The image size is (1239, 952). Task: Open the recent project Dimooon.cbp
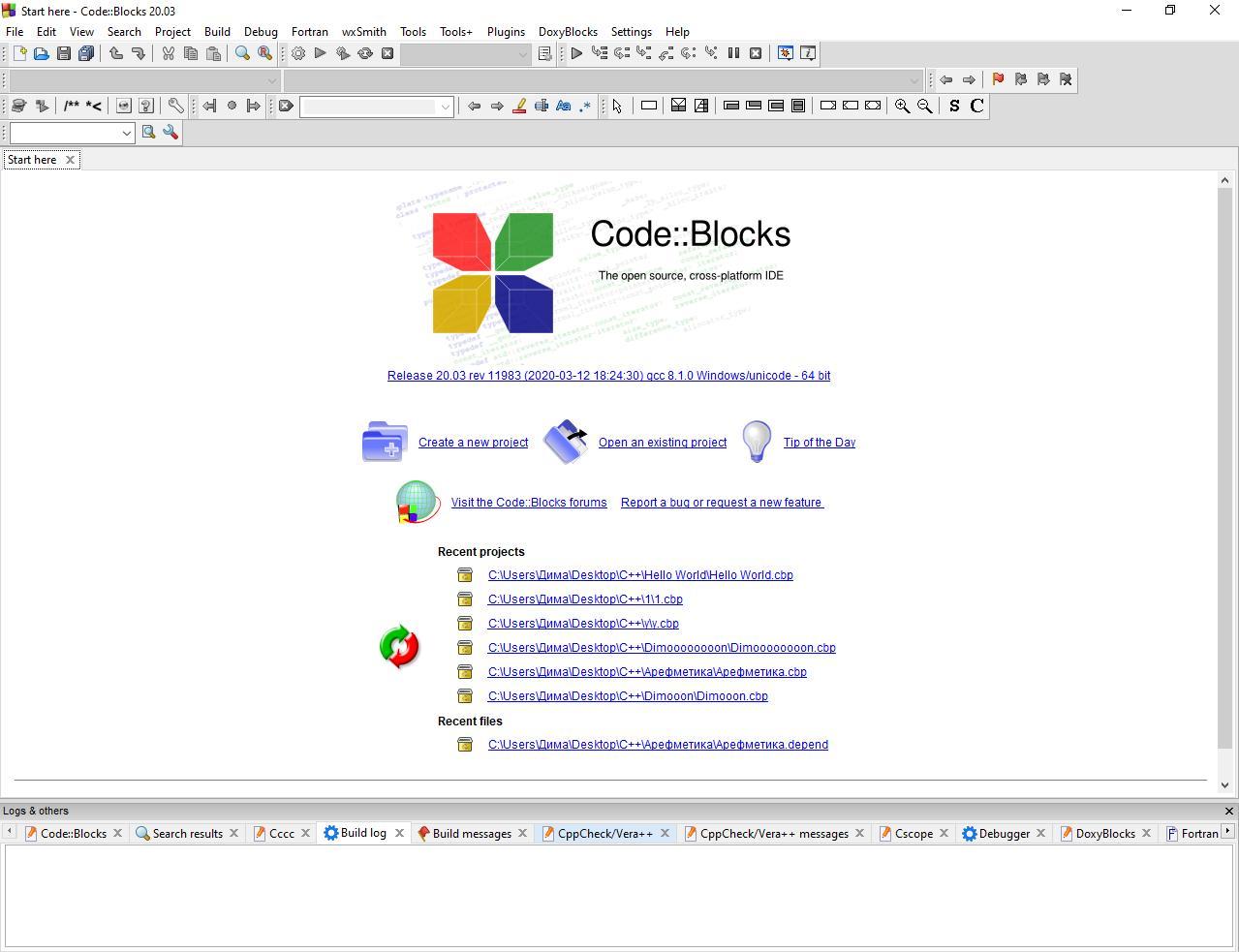pos(628,696)
